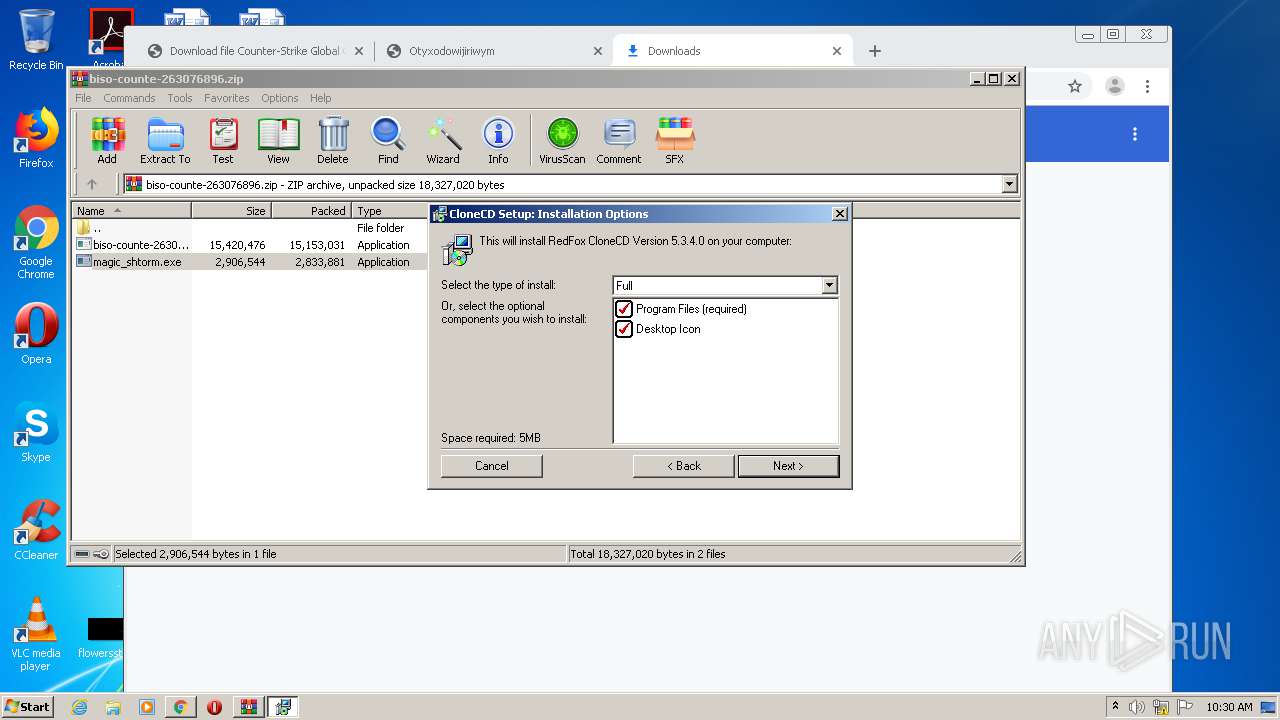This screenshot has width=1280, height=720.
Task: Run Test on the archive
Action: point(223,141)
